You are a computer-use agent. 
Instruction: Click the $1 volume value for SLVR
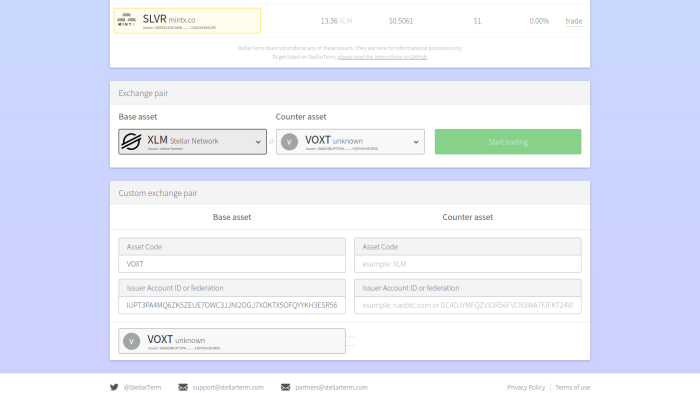[x=477, y=21]
